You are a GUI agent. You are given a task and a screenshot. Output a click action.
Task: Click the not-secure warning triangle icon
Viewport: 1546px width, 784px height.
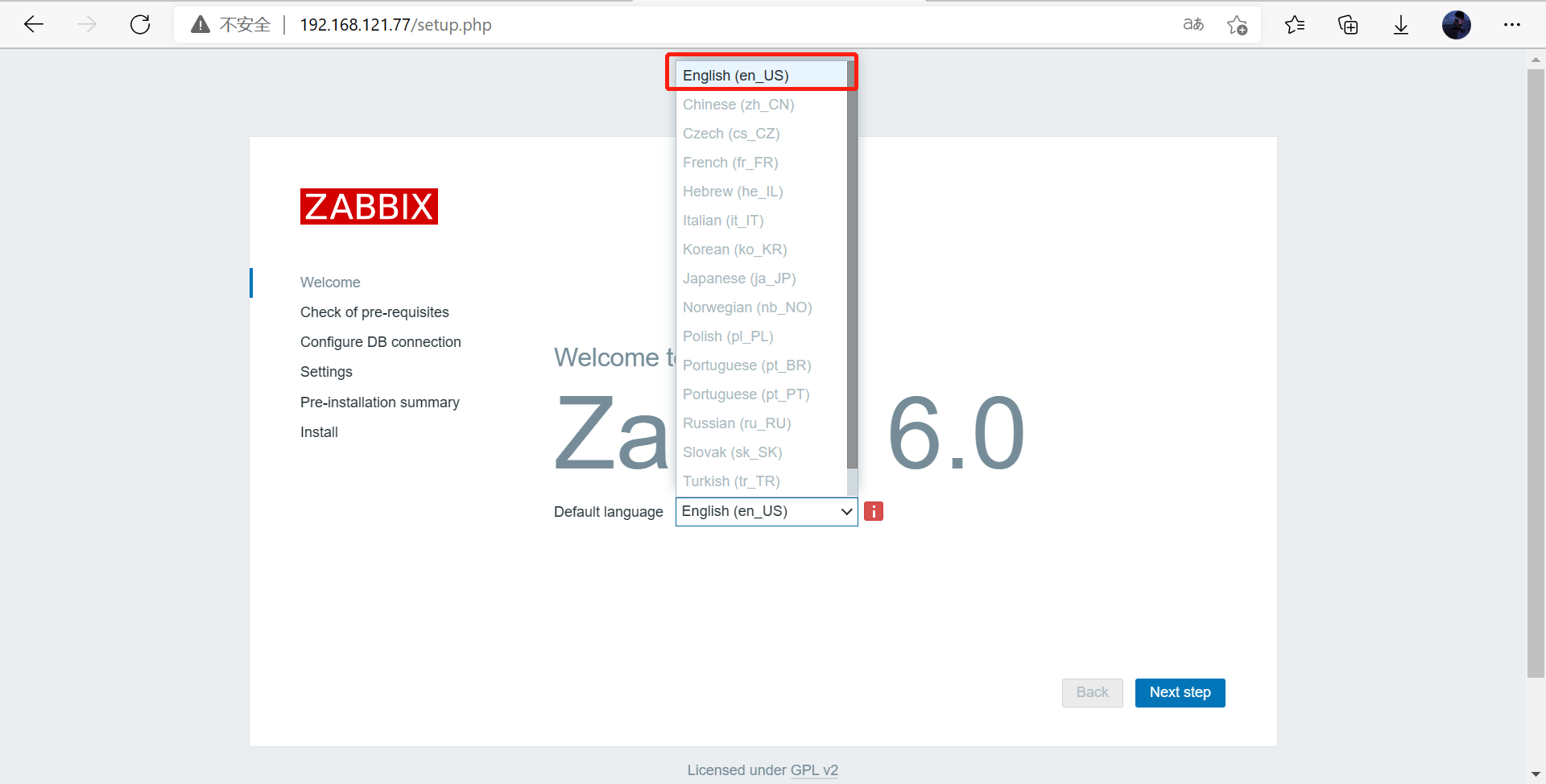point(200,25)
